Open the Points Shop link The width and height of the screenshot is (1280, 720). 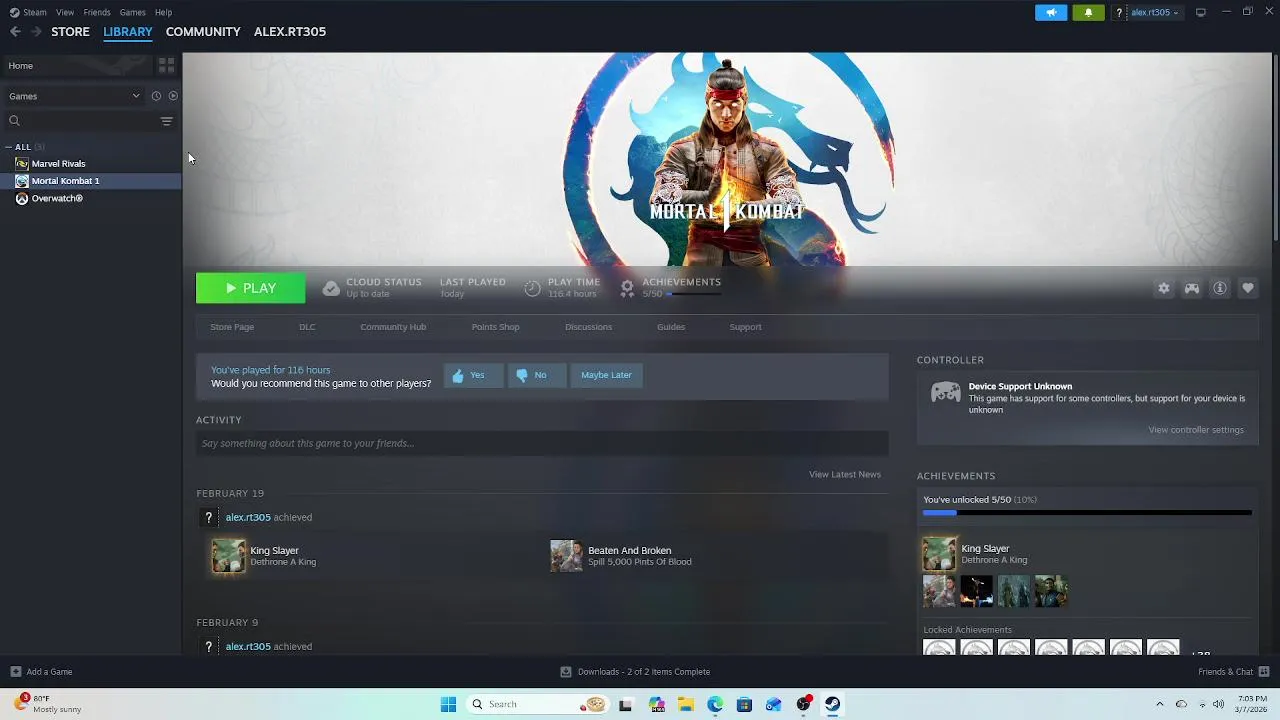(x=495, y=327)
